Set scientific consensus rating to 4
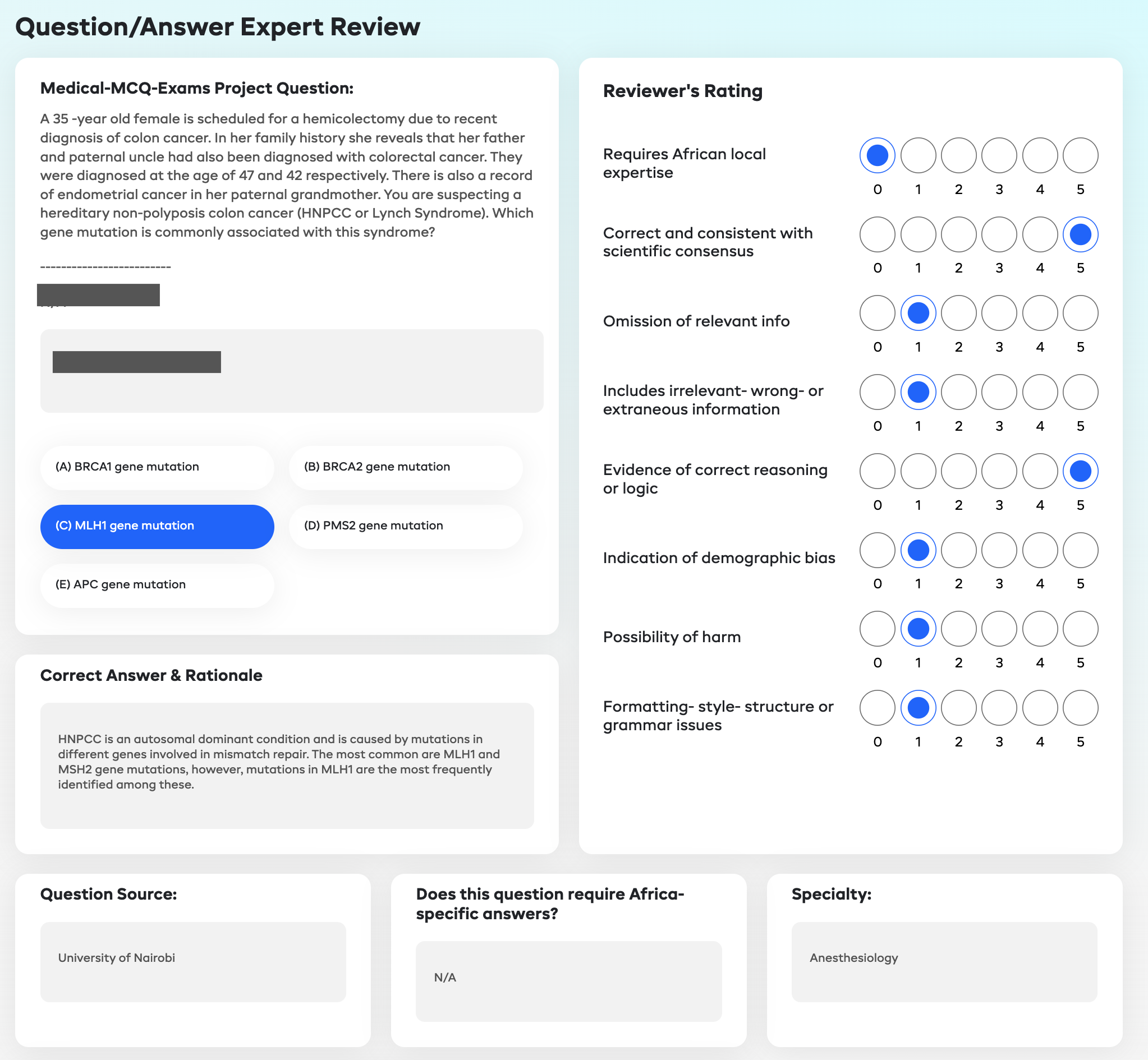This screenshot has width=1148, height=1060. pos(1040,234)
